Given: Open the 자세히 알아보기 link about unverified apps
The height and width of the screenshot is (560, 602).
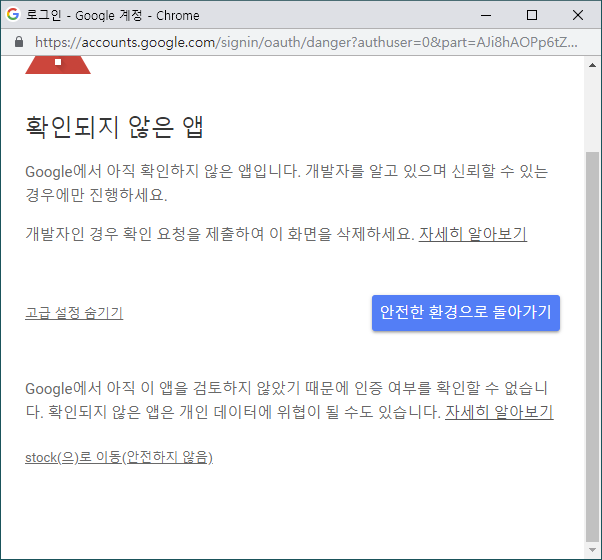Looking at the screenshot, I should click(499, 412).
